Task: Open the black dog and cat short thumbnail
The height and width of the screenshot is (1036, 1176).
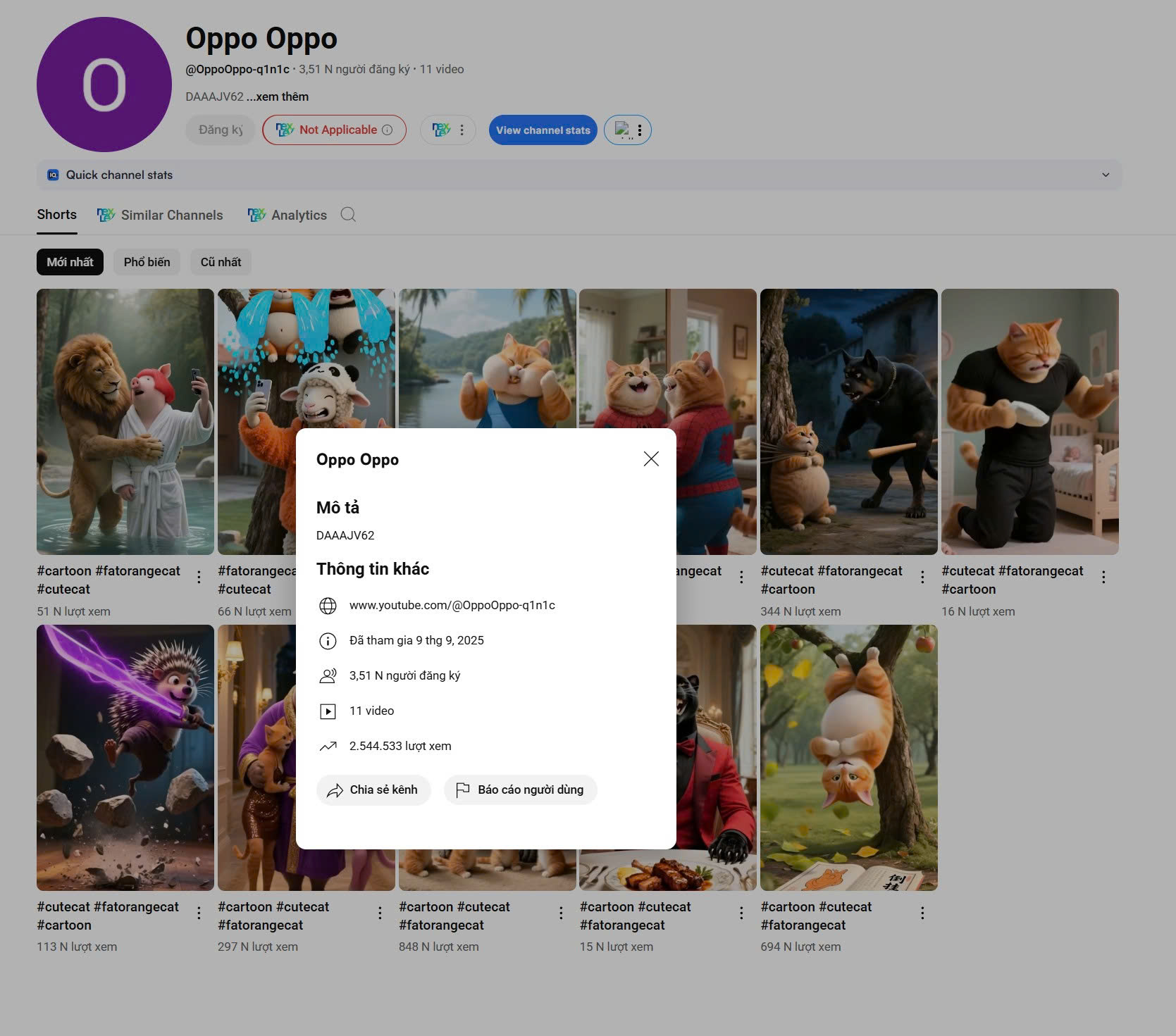Action: (848, 421)
